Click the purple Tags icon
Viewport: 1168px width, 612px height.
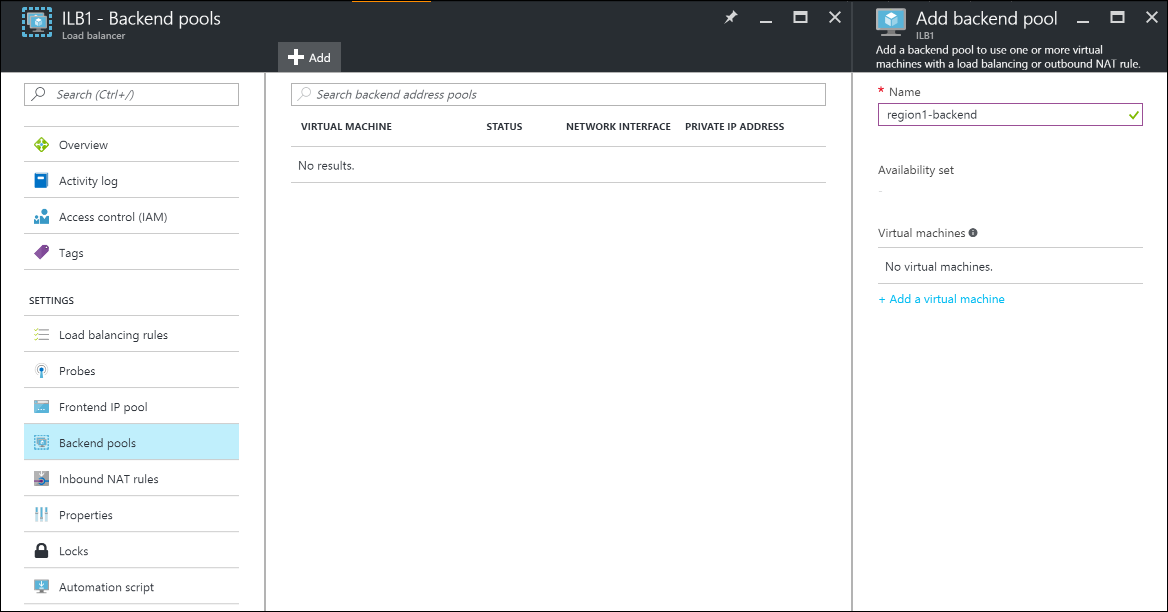click(x=41, y=253)
